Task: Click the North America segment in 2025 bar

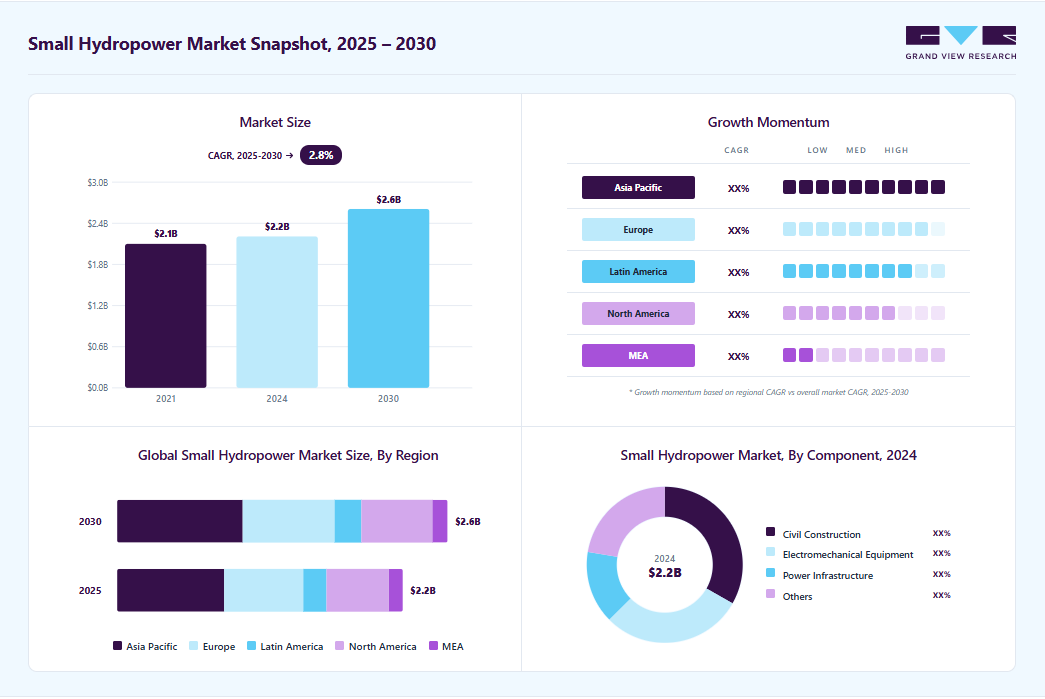Action: tap(357, 590)
